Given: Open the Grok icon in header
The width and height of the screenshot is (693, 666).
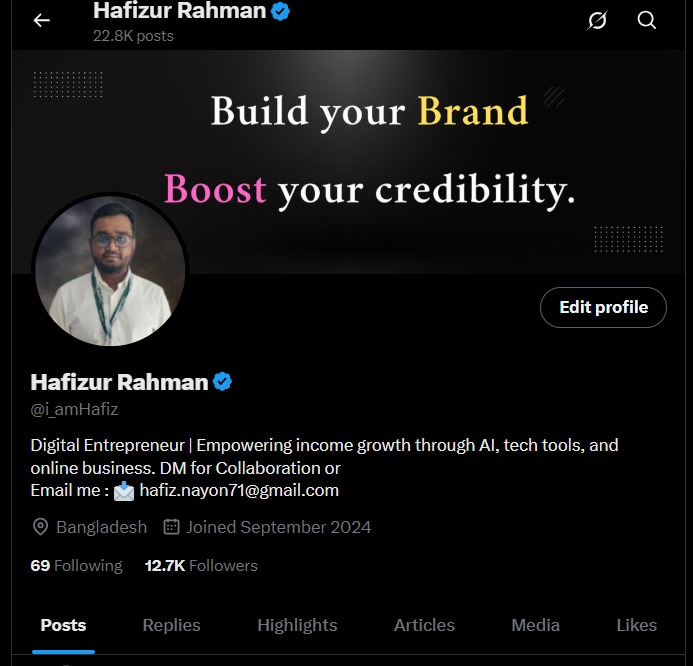Looking at the screenshot, I should 597,20.
